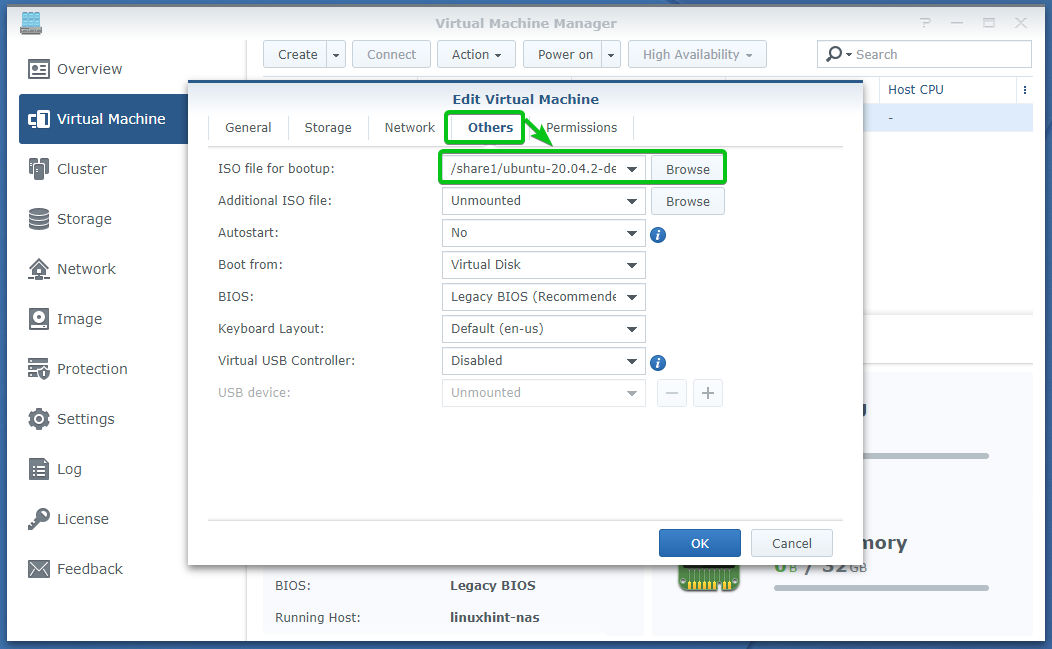1052x649 pixels.
Task: Click the License key sidebar icon
Action: [x=38, y=519]
